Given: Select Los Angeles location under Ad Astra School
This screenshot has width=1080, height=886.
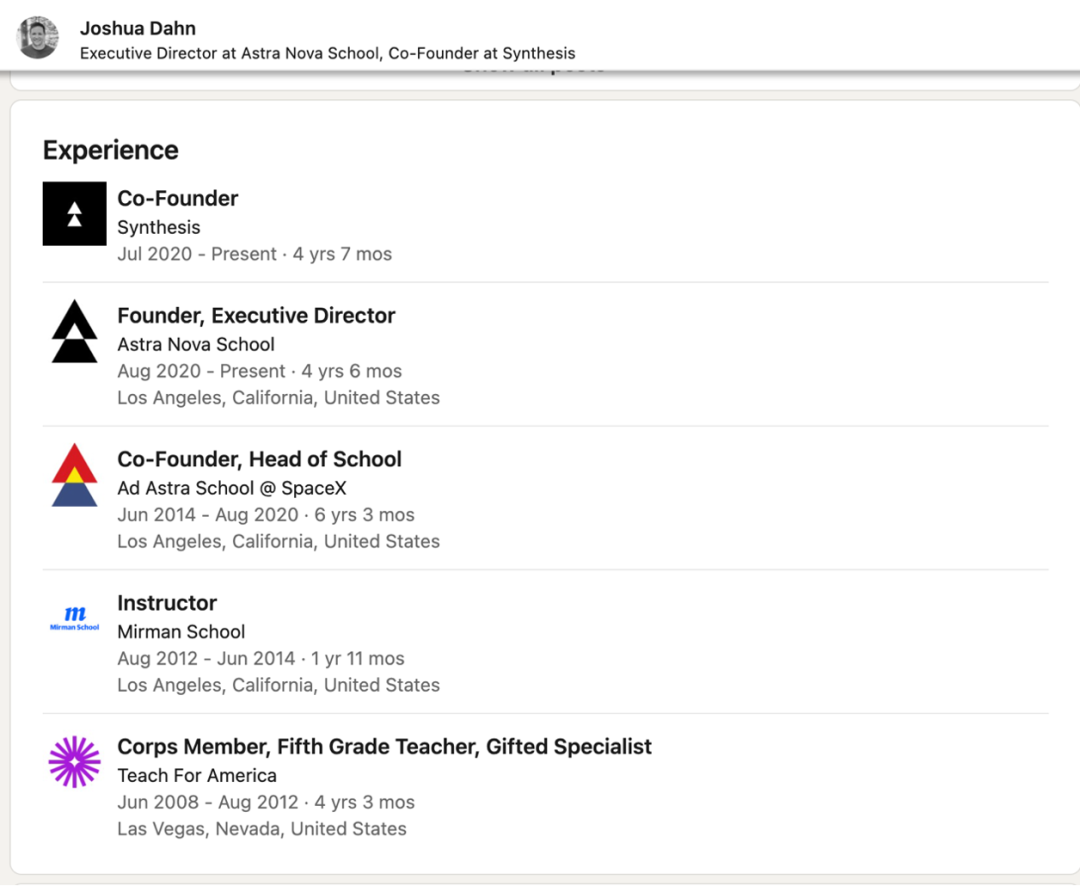Looking at the screenshot, I should [279, 542].
